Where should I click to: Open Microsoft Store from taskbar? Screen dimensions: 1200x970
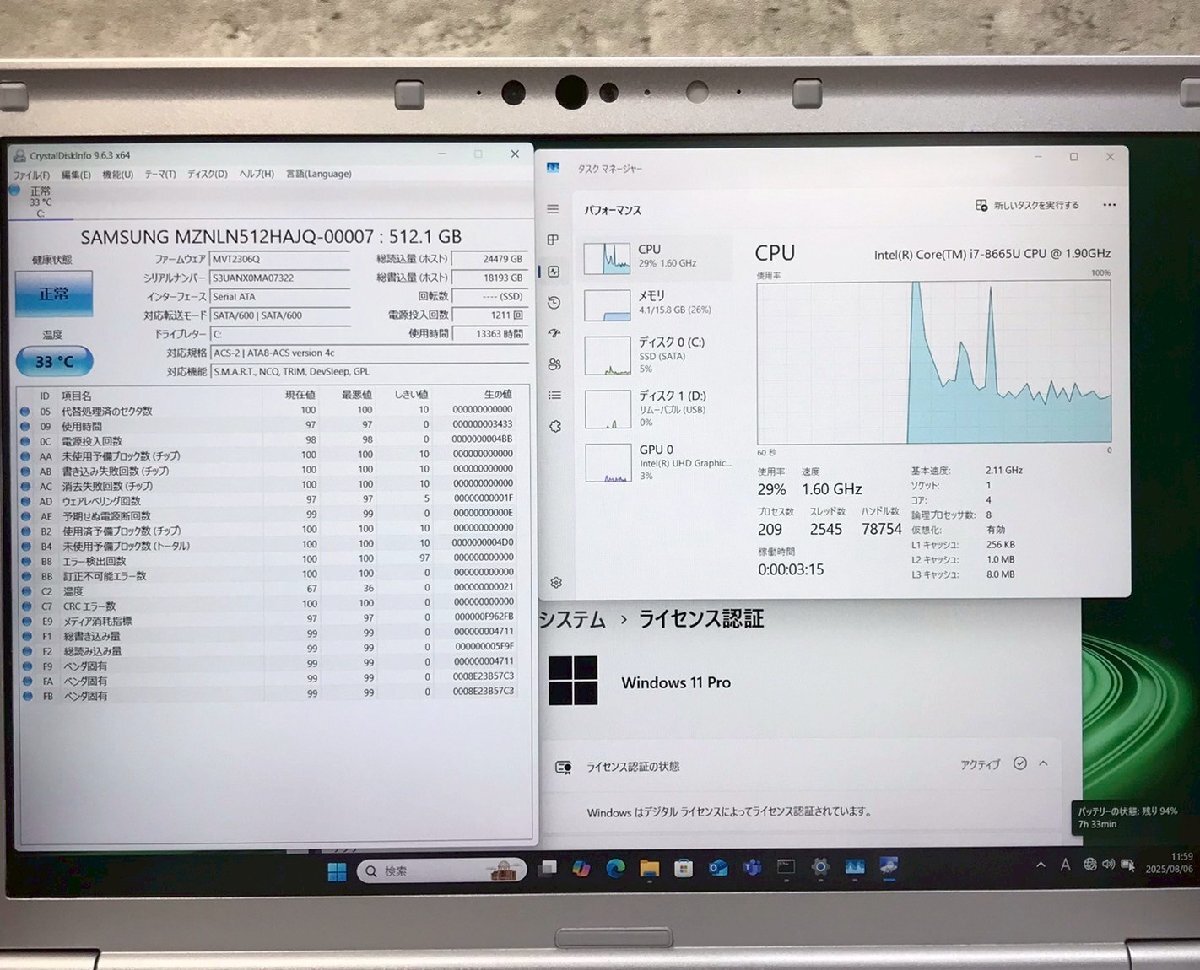684,868
